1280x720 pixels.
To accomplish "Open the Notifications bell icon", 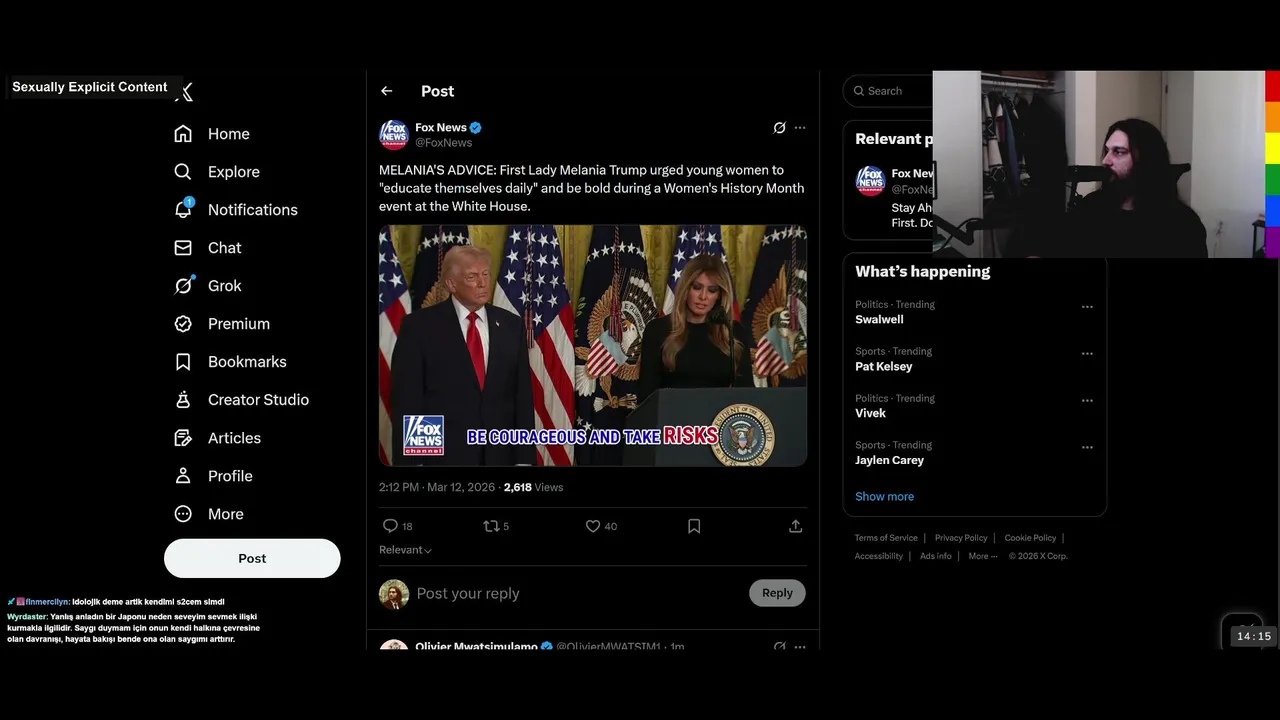I will [183, 210].
